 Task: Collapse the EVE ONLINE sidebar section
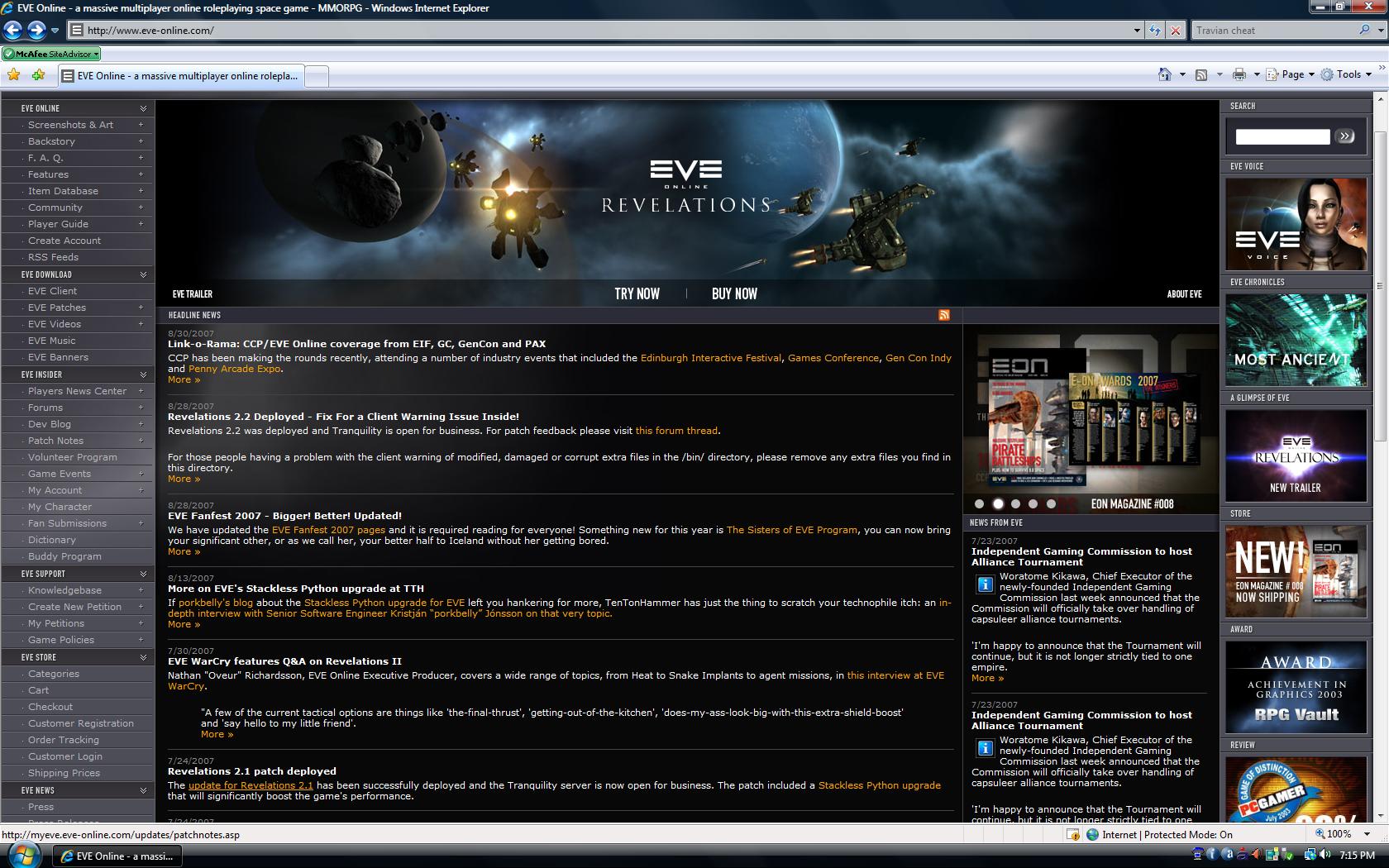[143, 108]
